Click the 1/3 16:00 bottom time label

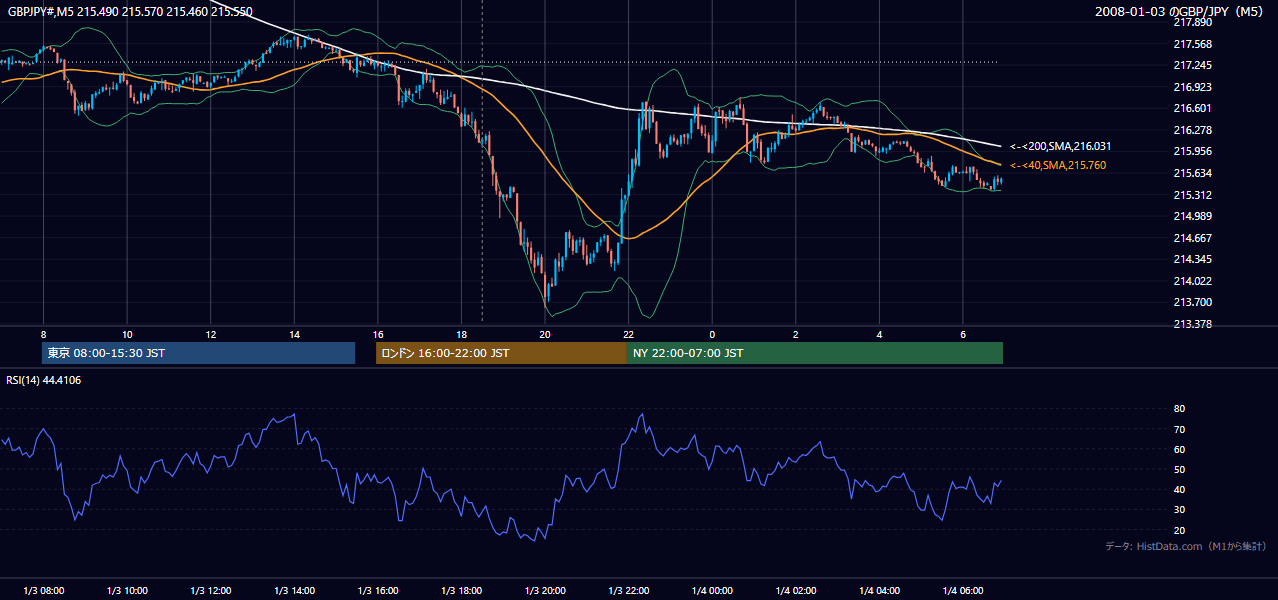377,590
